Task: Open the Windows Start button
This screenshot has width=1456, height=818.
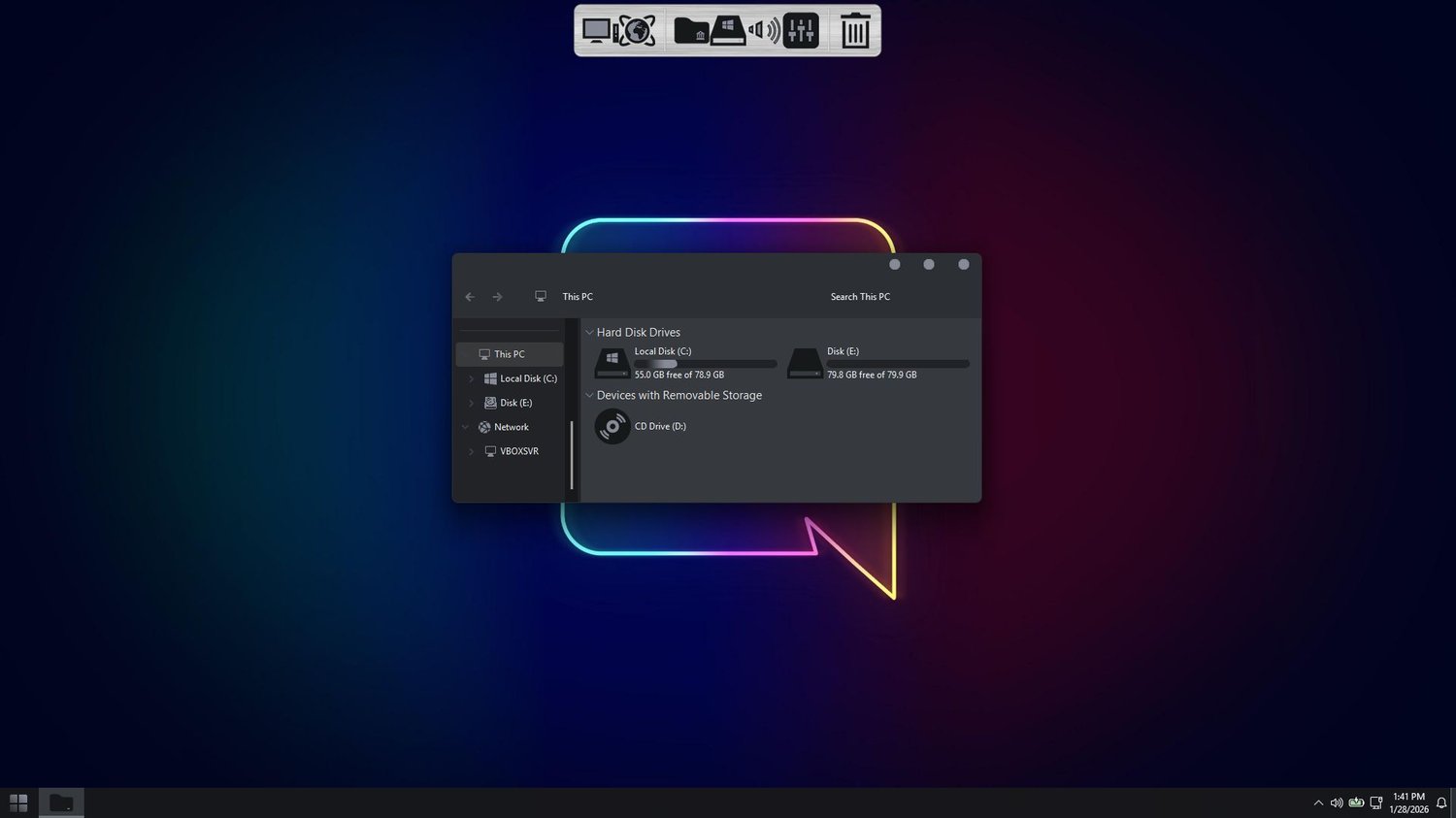Action: [18, 802]
